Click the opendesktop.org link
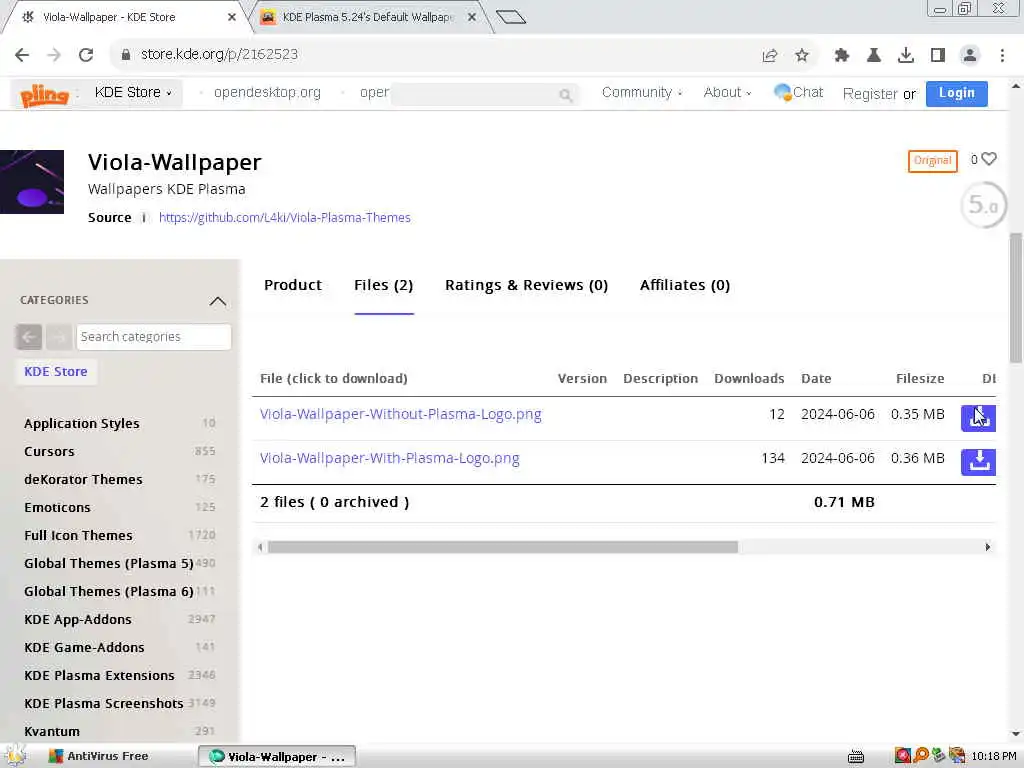Image resolution: width=1024 pixels, height=768 pixels. (267, 93)
